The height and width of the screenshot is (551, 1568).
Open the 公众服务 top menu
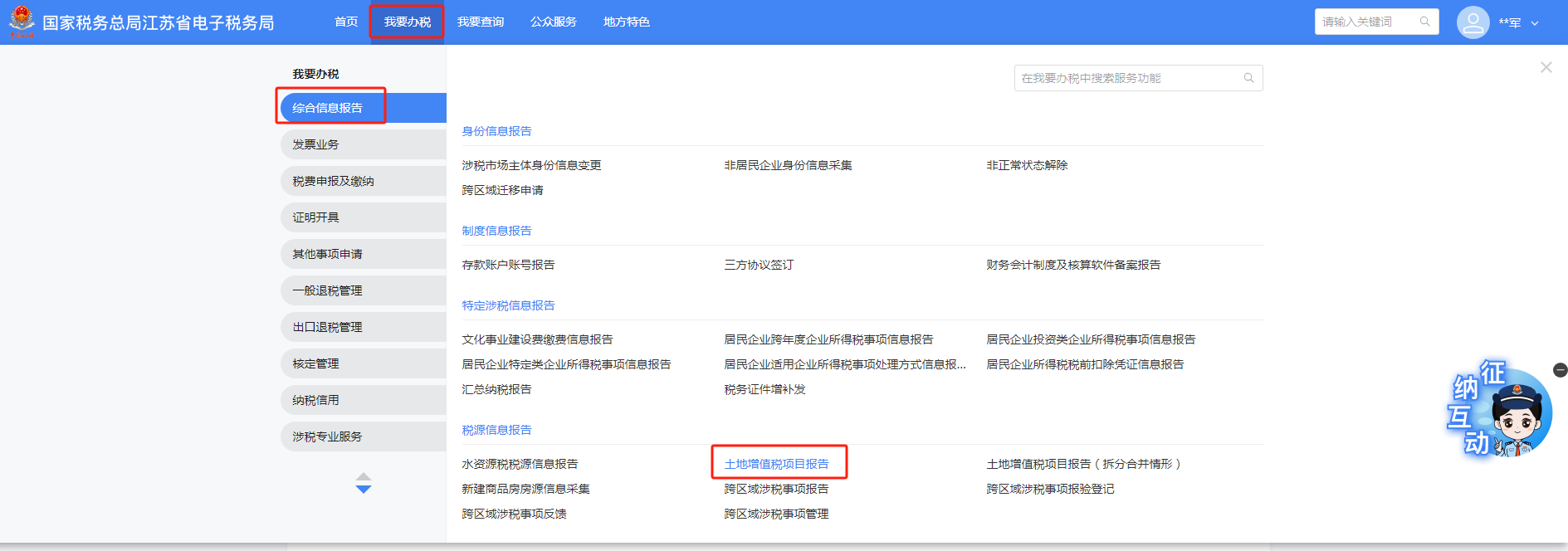[x=554, y=22]
